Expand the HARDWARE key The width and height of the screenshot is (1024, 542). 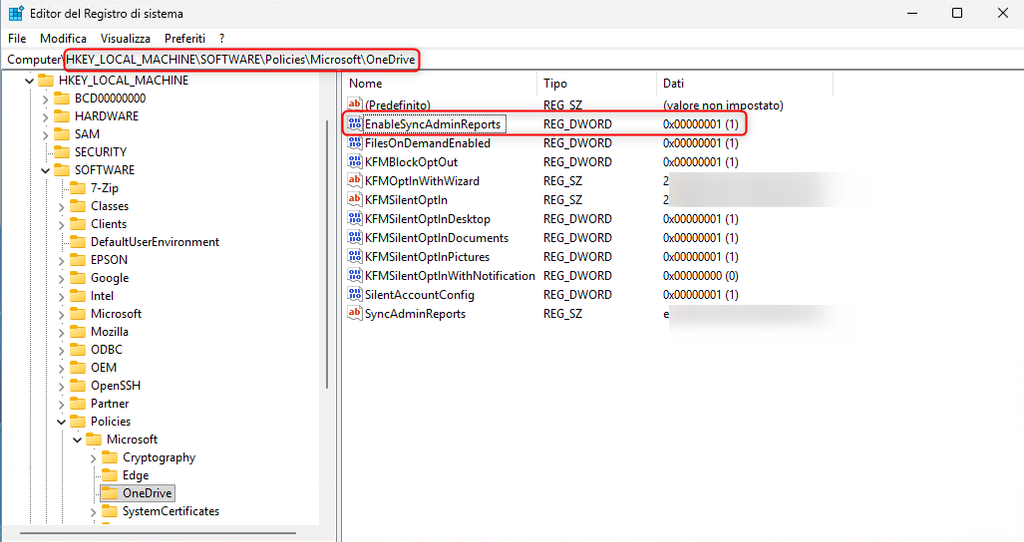click(x=45, y=117)
